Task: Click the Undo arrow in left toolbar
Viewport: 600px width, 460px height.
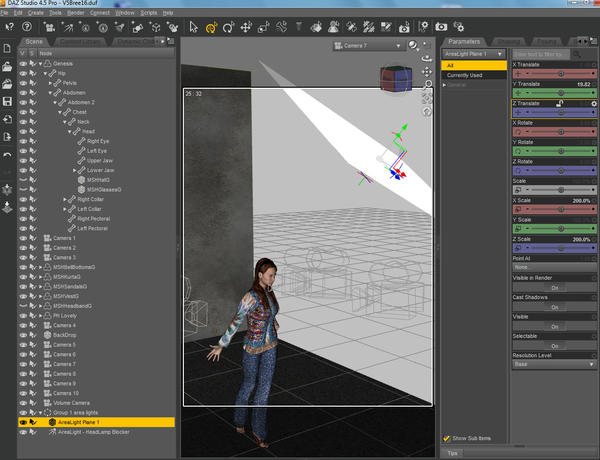Action: click(8, 155)
